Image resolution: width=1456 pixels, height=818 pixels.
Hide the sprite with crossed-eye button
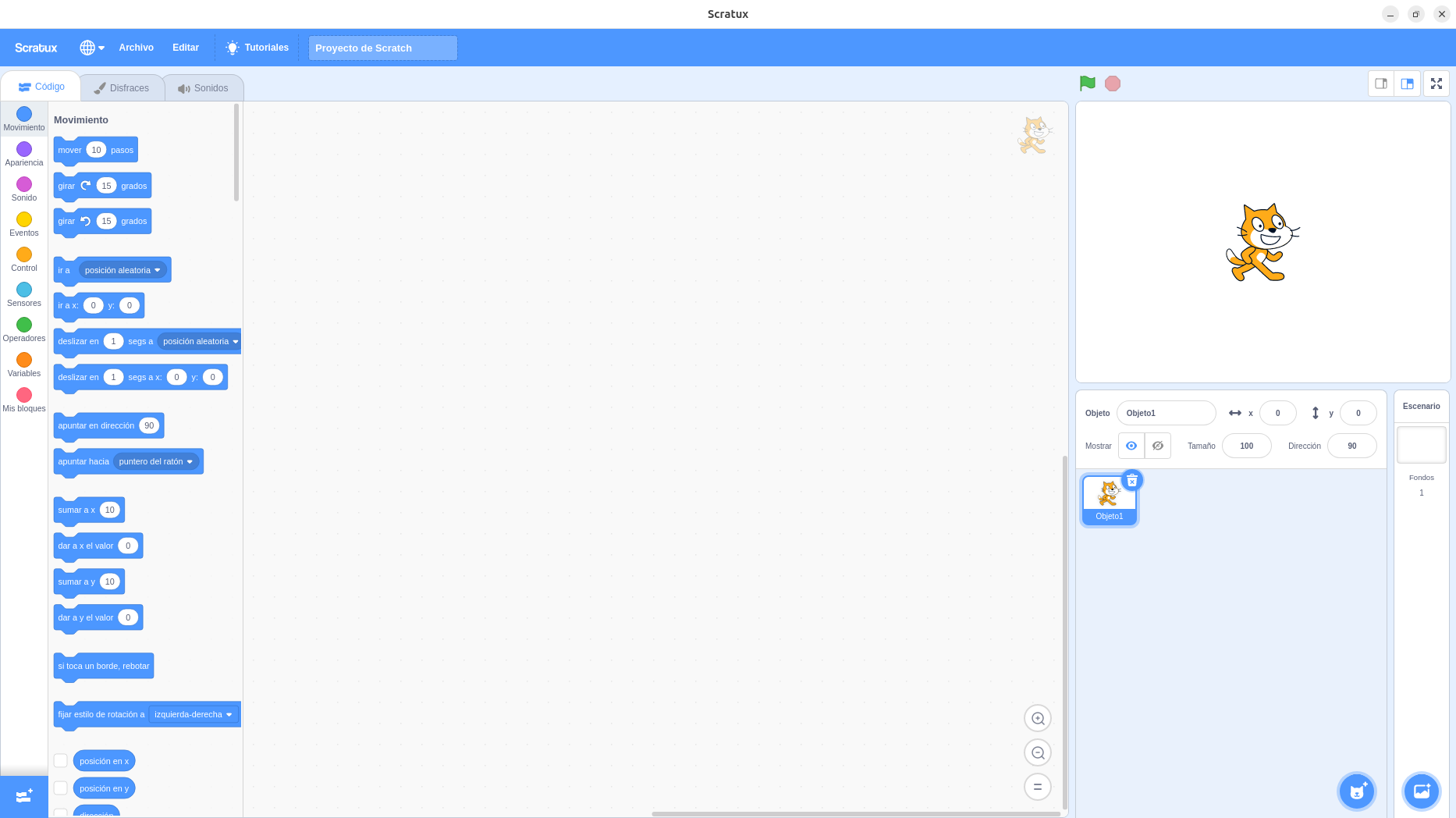click(1157, 446)
